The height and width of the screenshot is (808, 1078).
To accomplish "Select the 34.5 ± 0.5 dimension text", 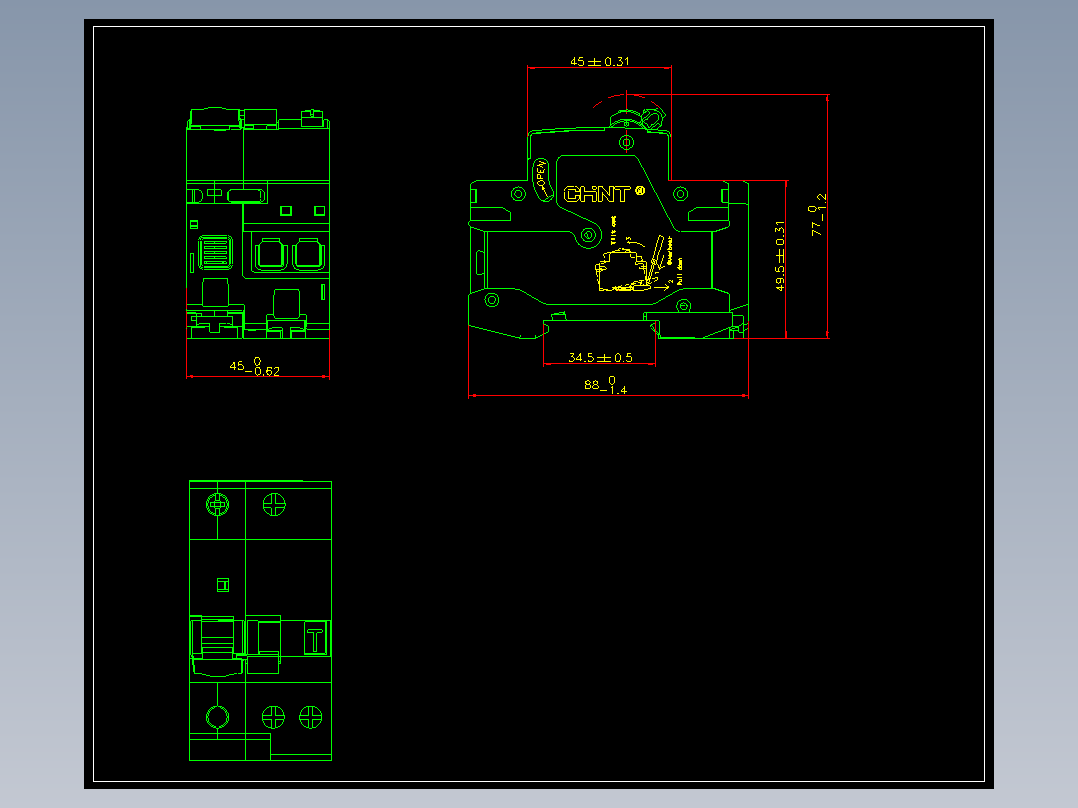I will (600, 358).
